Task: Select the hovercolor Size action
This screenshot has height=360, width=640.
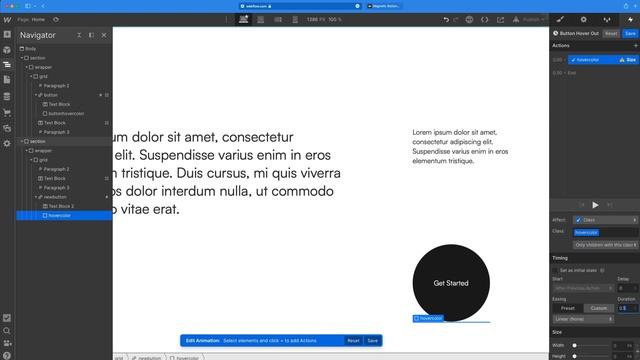Action: [x=603, y=60]
